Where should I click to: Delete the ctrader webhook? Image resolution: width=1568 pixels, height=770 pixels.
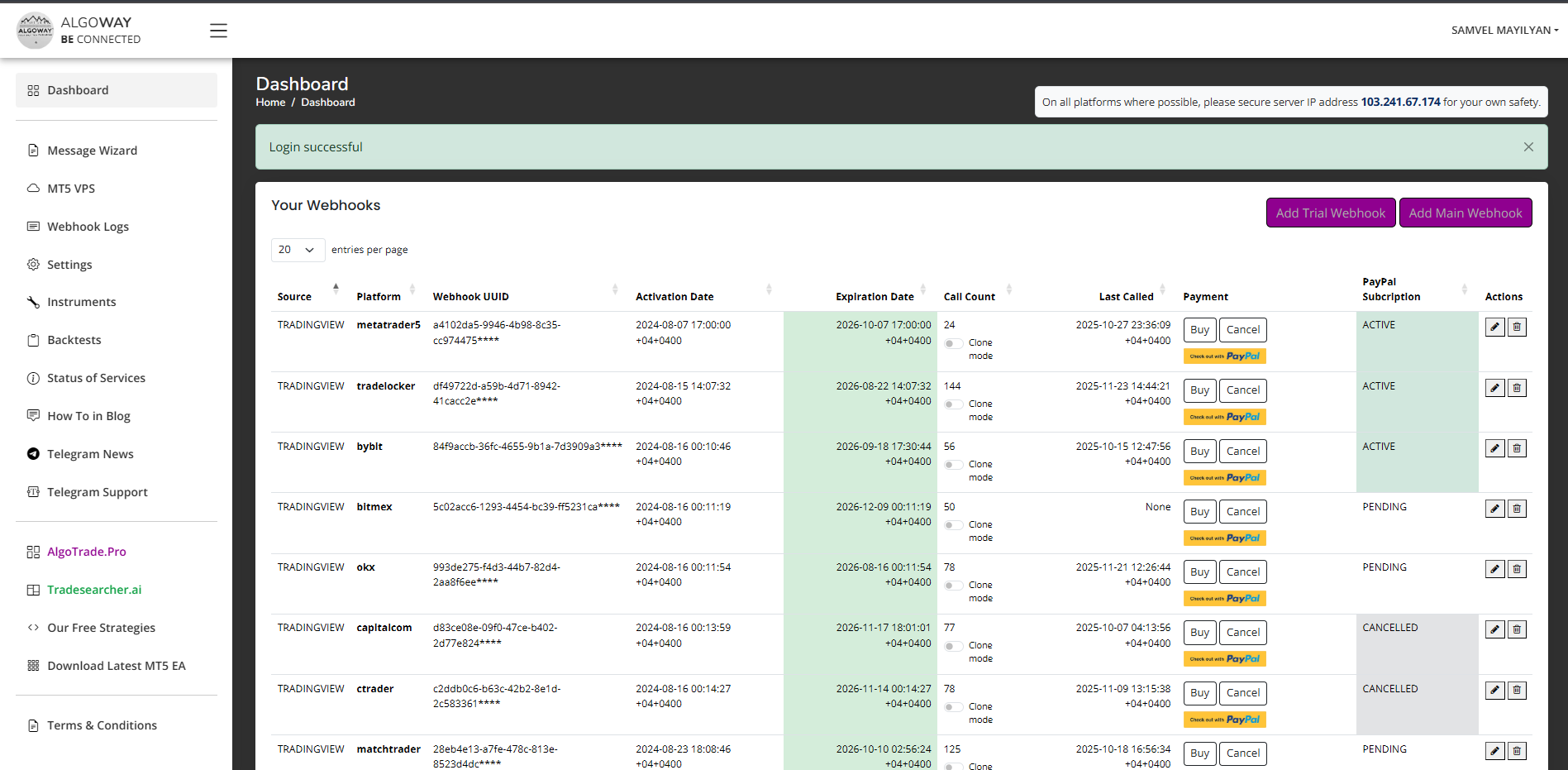click(x=1517, y=690)
